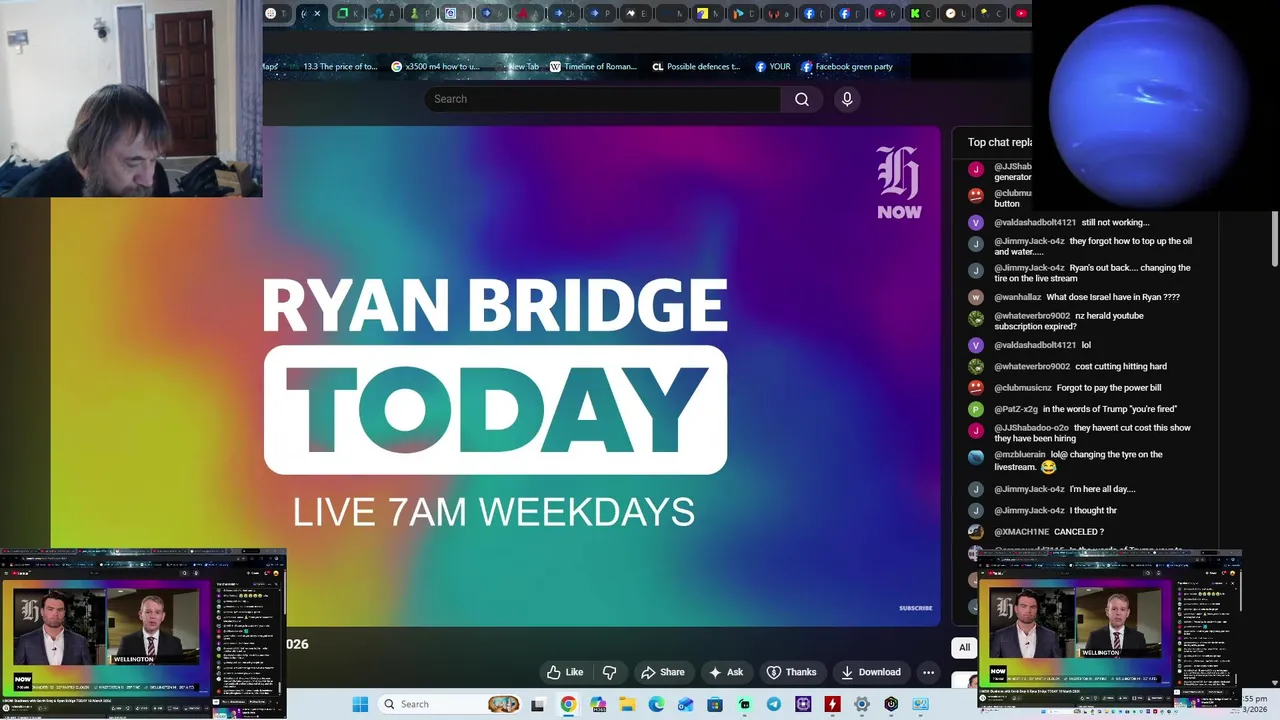
Task: Open the Facebook 'YOUR' bookmark
Action: click(773, 67)
